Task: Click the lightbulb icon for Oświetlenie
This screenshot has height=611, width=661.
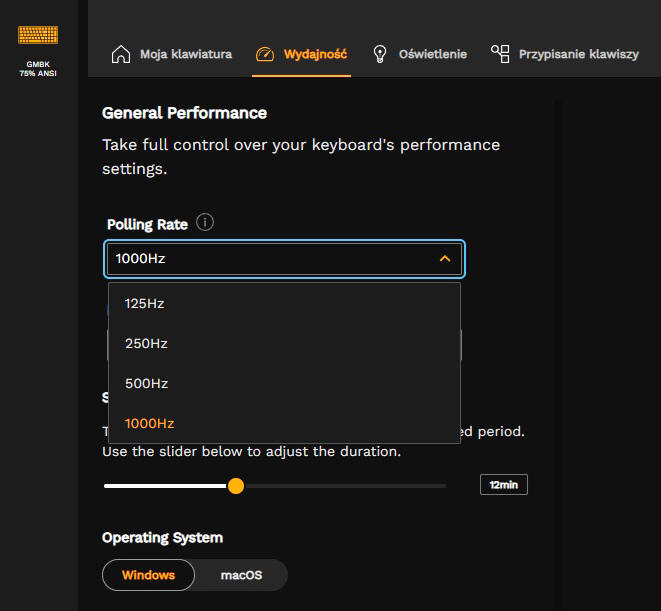Action: (x=380, y=54)
